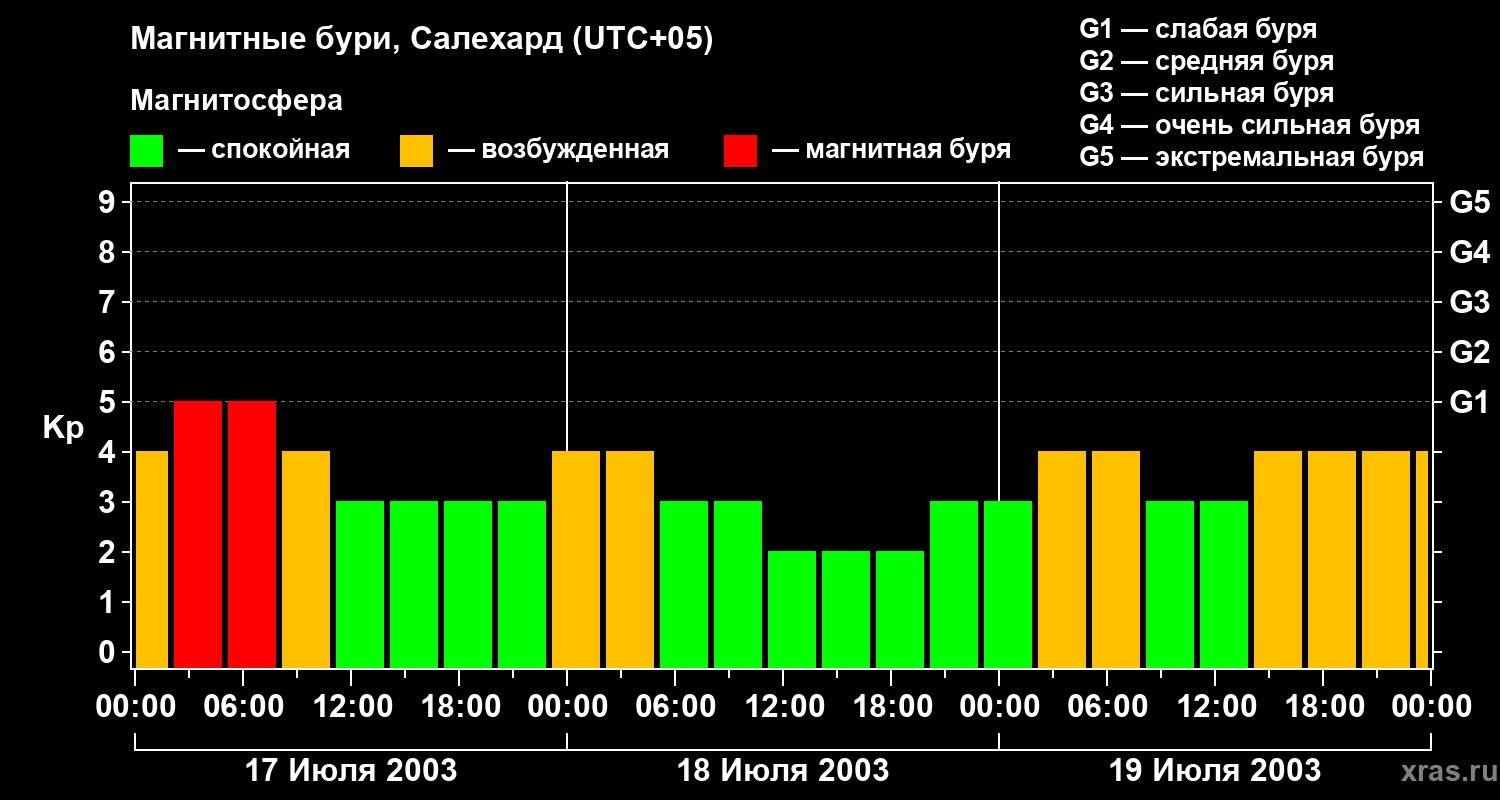The image size is (1500, 800).
Task: Select the green bar above 18:00 on 17 July
Action: click(468, 585)
